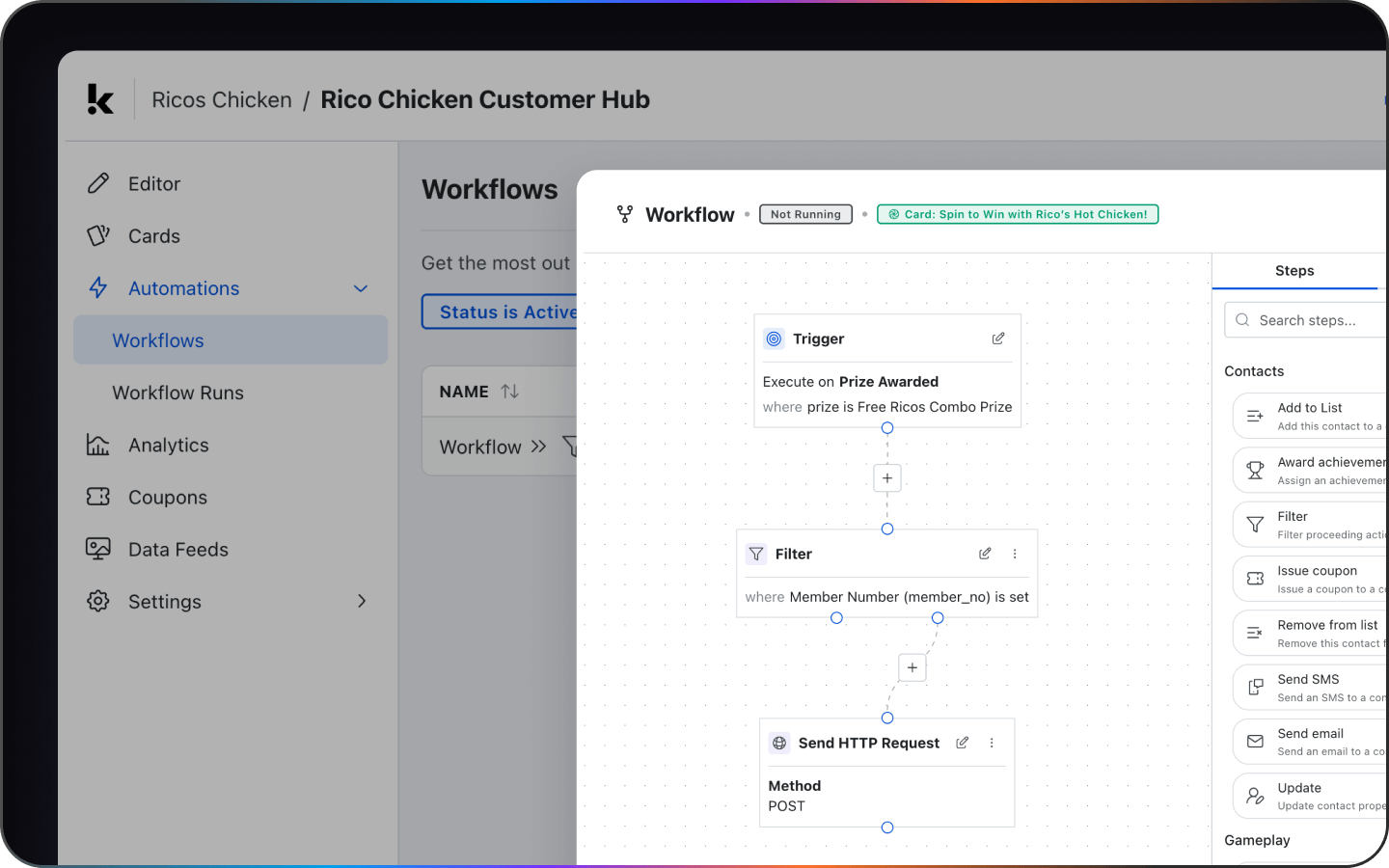This screenshot has height=868, width=1389.
Task: Sort the table by NAME column arrows
Action: [x=510, y=392]
